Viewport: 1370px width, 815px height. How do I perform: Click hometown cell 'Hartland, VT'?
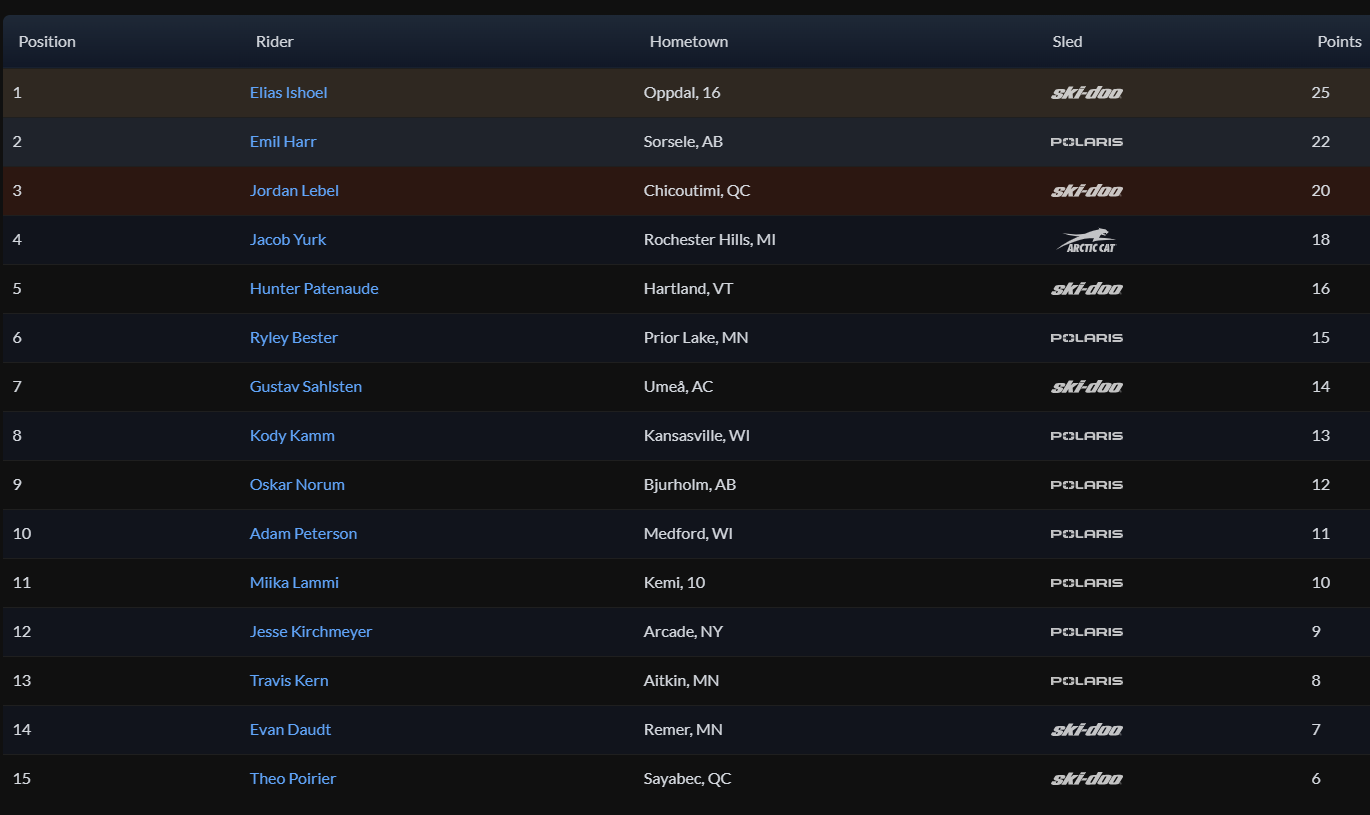pyautogui.click(x=688, y=288)
